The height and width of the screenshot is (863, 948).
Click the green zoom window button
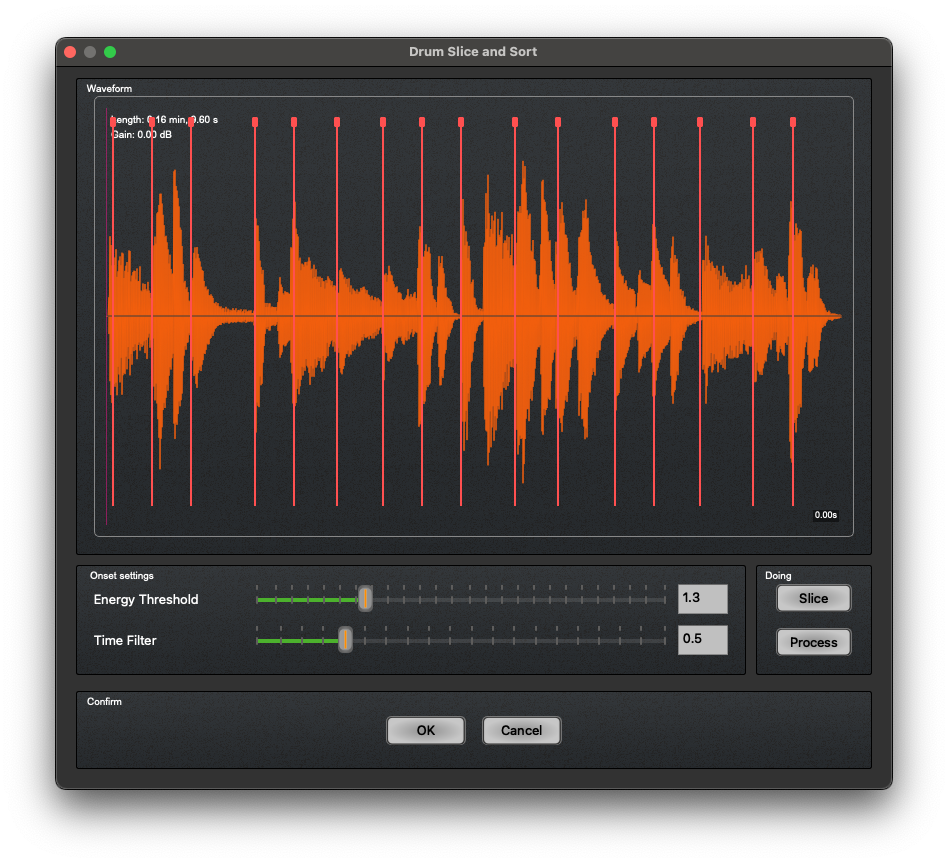pos(110,52)
